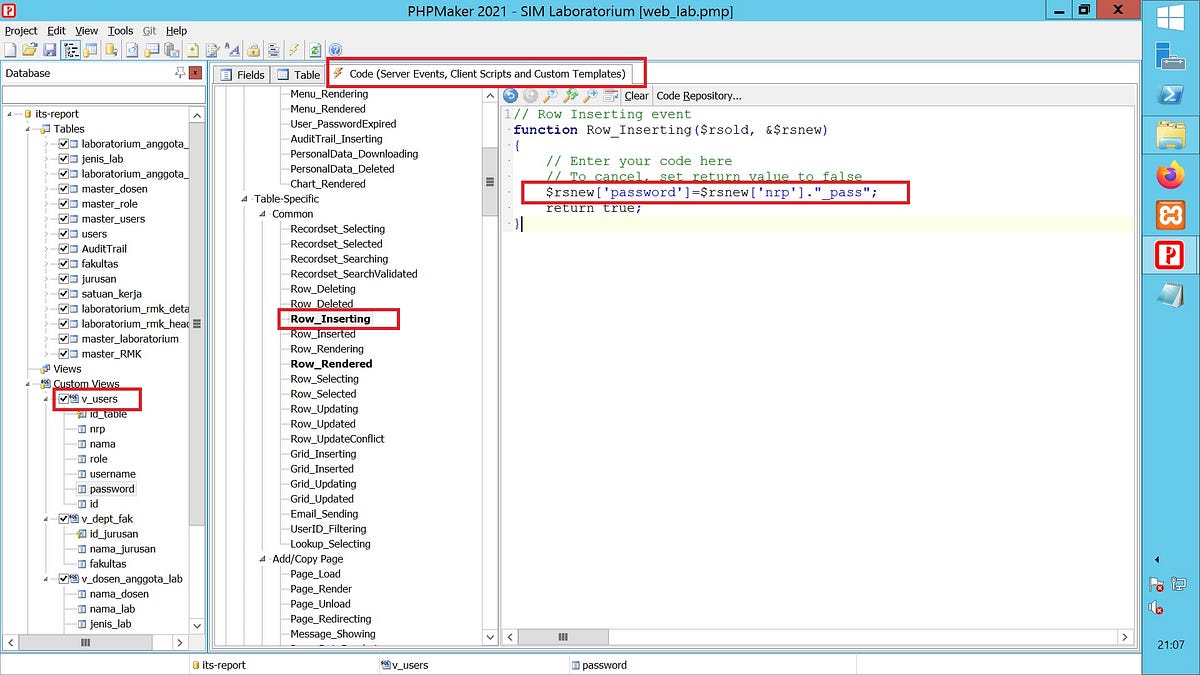Viewport: 1200px width, 675px height.
Task: Toggle the jurusan table checkbox
Action: tap(64, 279)
